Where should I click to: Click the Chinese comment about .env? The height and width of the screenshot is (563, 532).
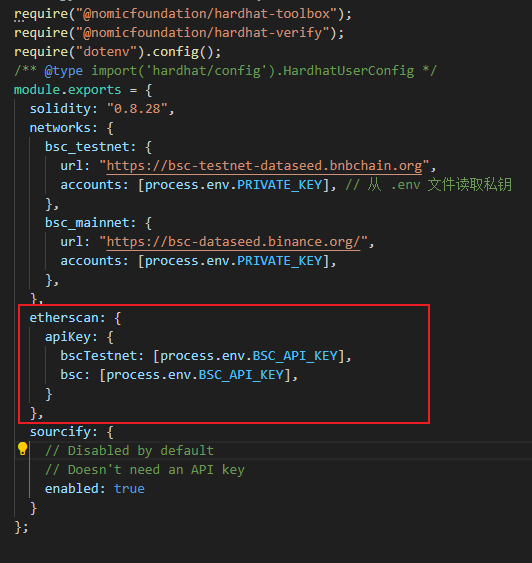click(429, 185)
